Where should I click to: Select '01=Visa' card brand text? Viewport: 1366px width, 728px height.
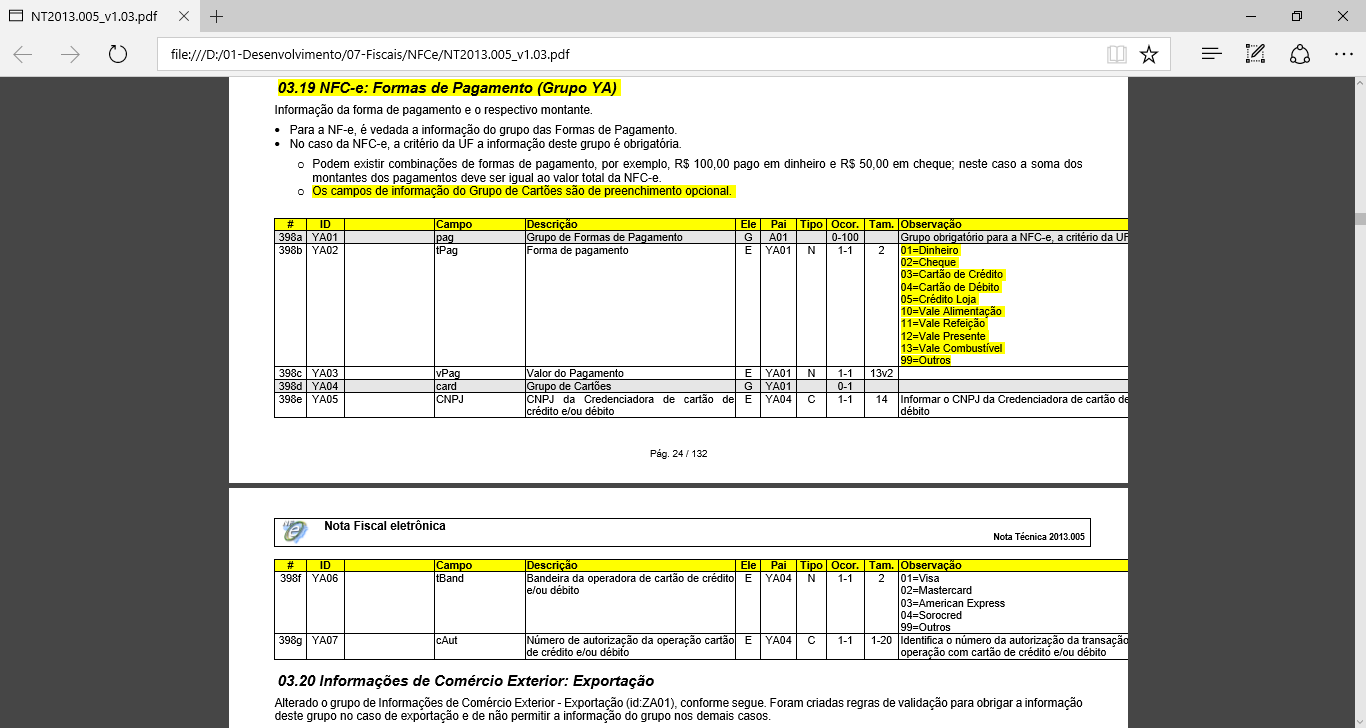coord(918,578)
